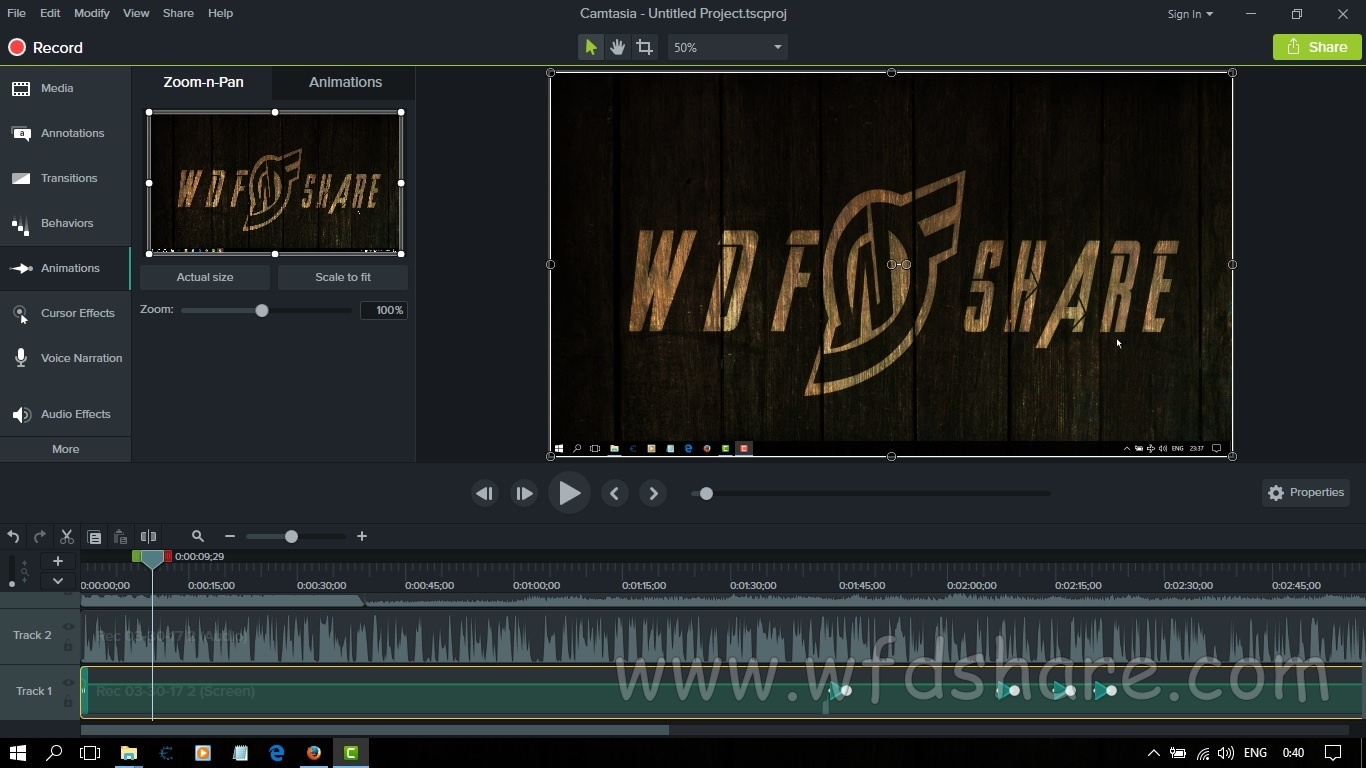Open the Windows Start menu

(x=17, y=753)
